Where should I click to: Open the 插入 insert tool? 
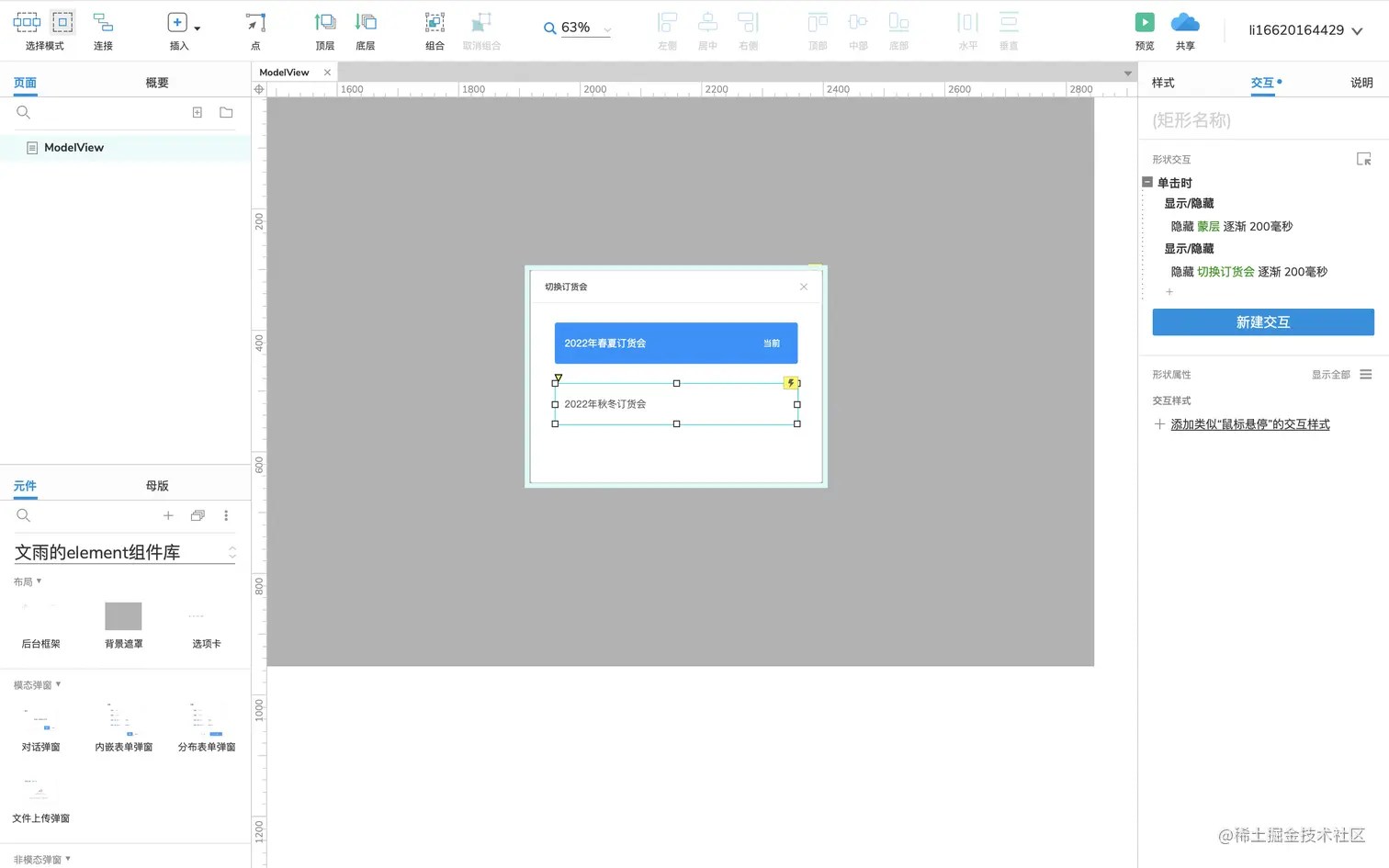[x=178, y=29]
